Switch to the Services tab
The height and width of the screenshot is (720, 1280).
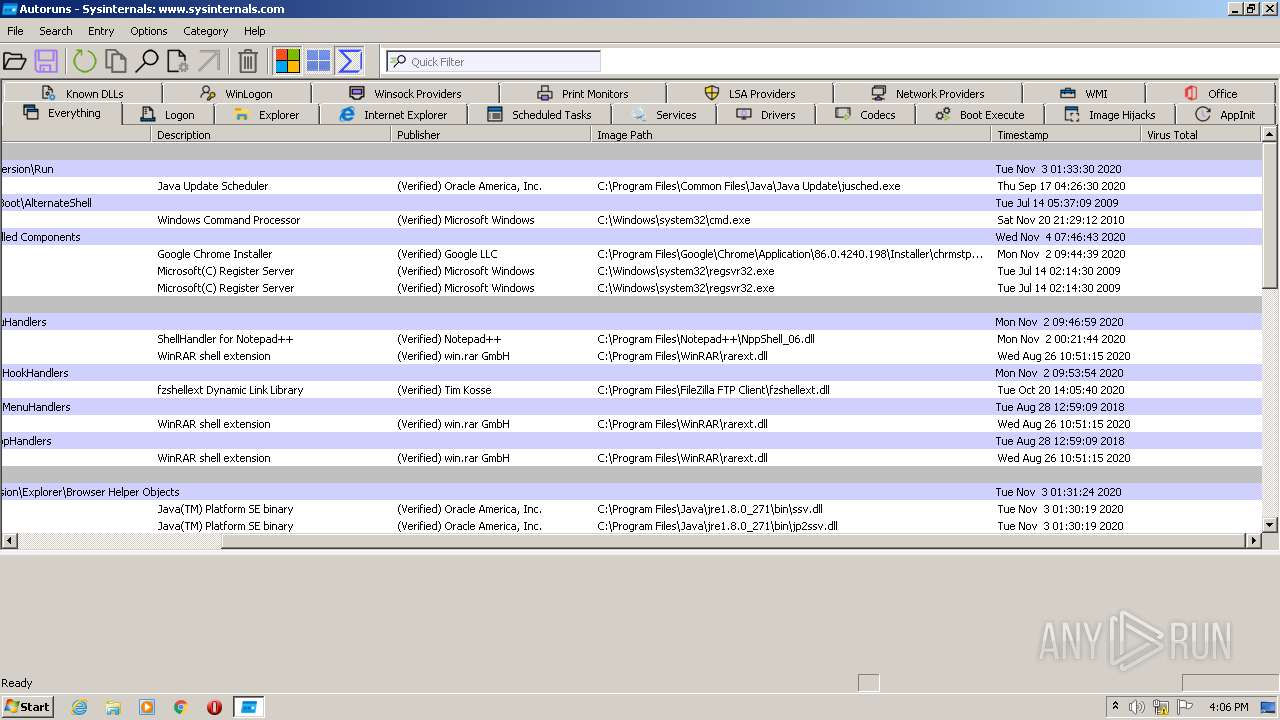(x=664, y=115)
